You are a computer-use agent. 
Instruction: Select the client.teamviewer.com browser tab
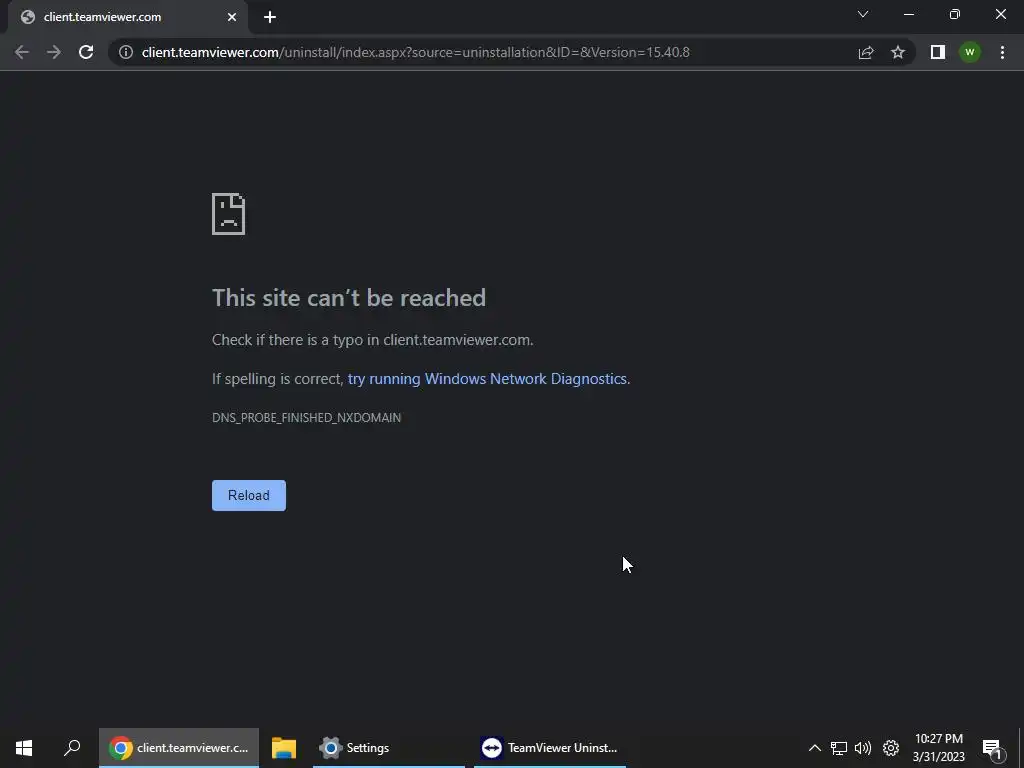128,17
